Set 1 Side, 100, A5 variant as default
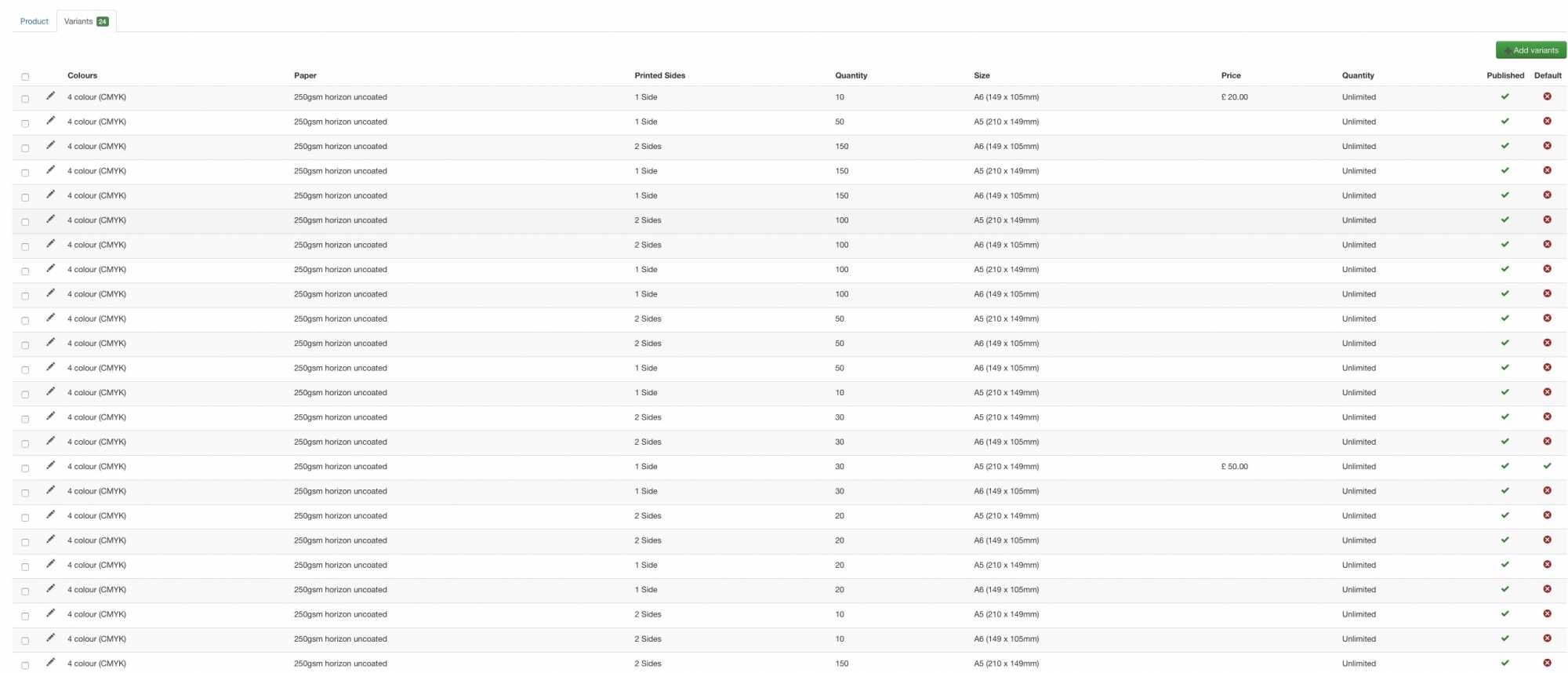 1547,269
